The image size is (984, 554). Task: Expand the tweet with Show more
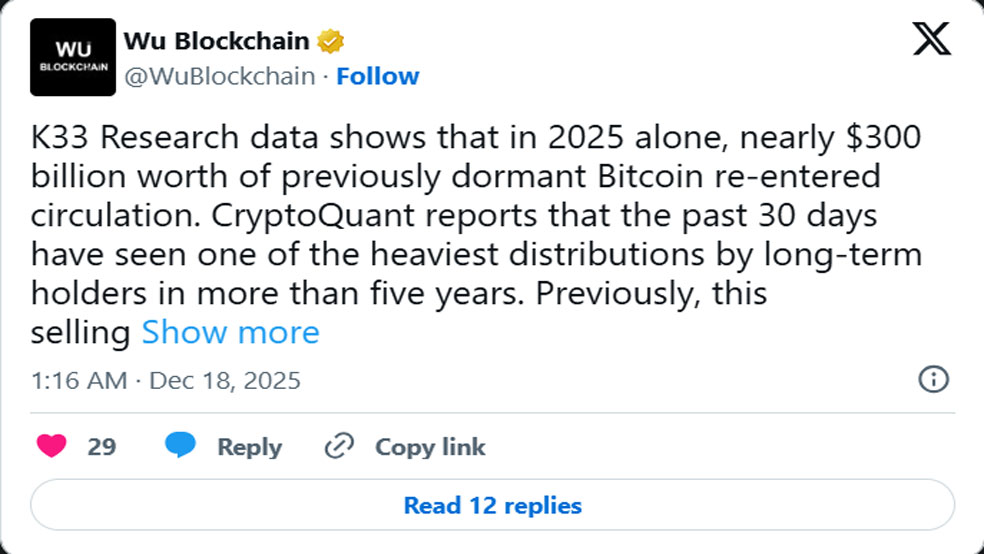(230, 332)
